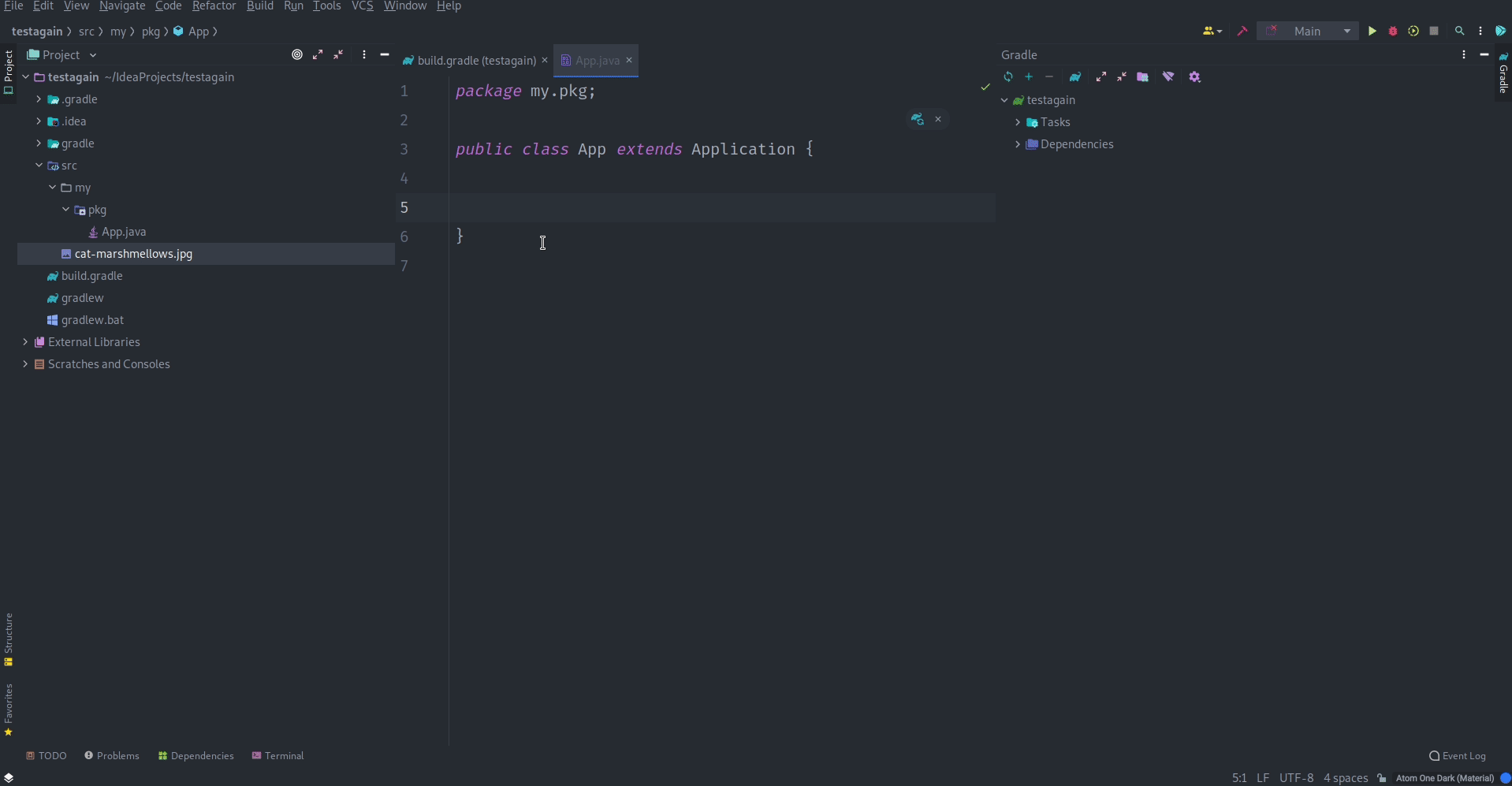The width and height of the screenshot is (1512, 786).
Task: Close build.gradle editor tab
Action: pos(544,60)
